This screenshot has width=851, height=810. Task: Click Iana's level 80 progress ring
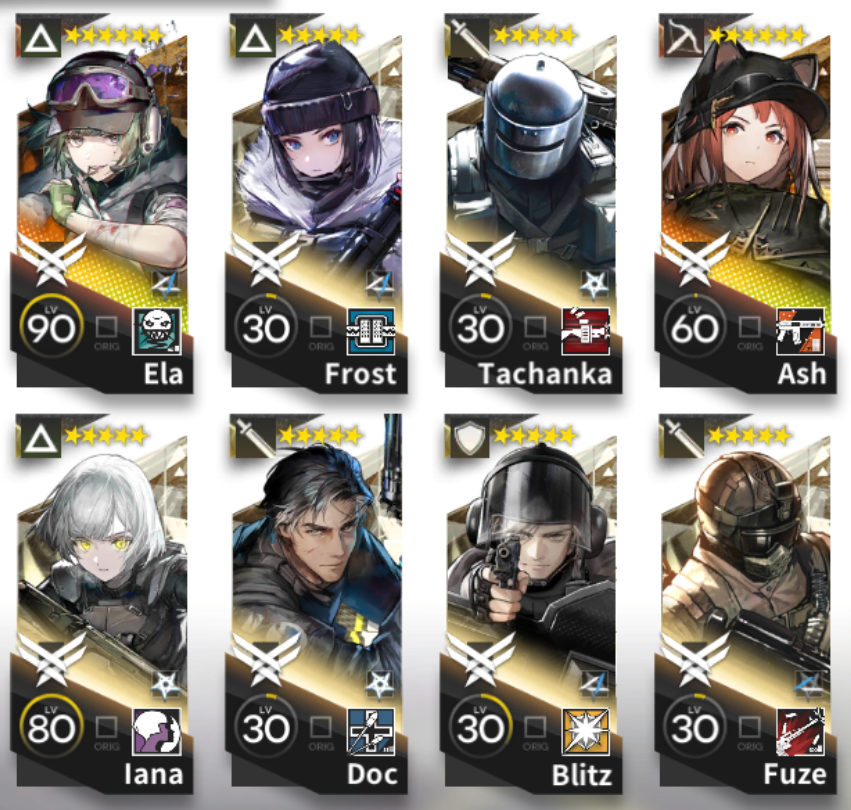(x=52, y=727)
